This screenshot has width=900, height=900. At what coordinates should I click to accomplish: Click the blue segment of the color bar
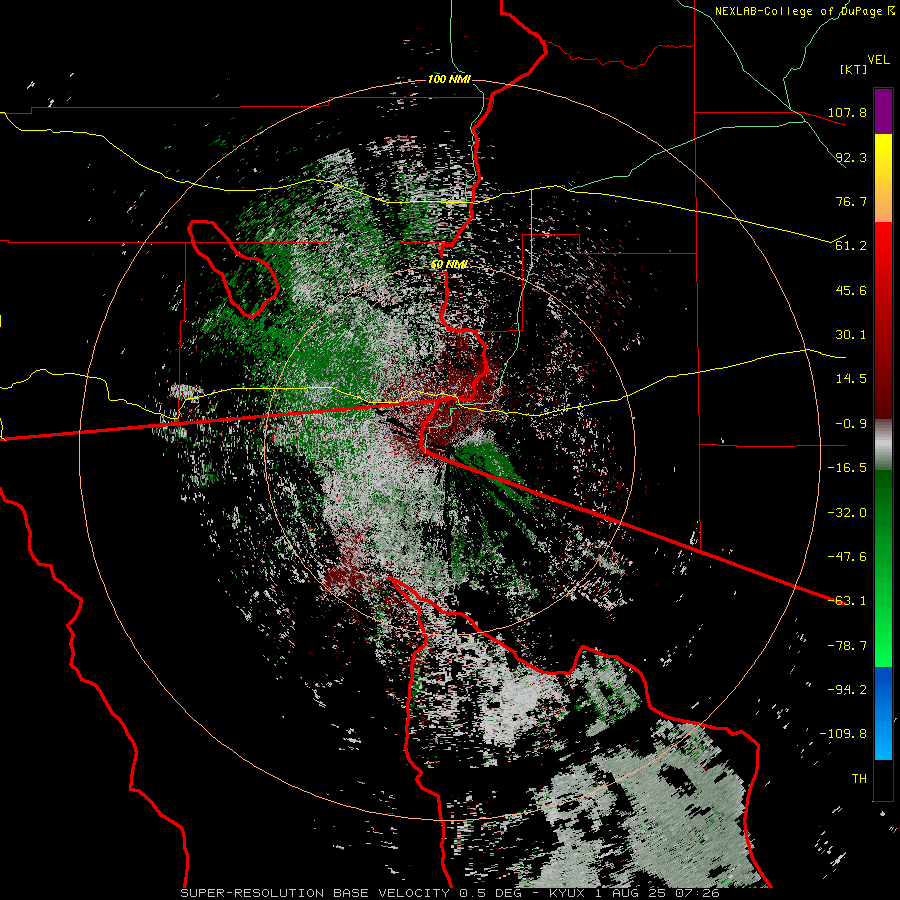[x=883, y=713]
